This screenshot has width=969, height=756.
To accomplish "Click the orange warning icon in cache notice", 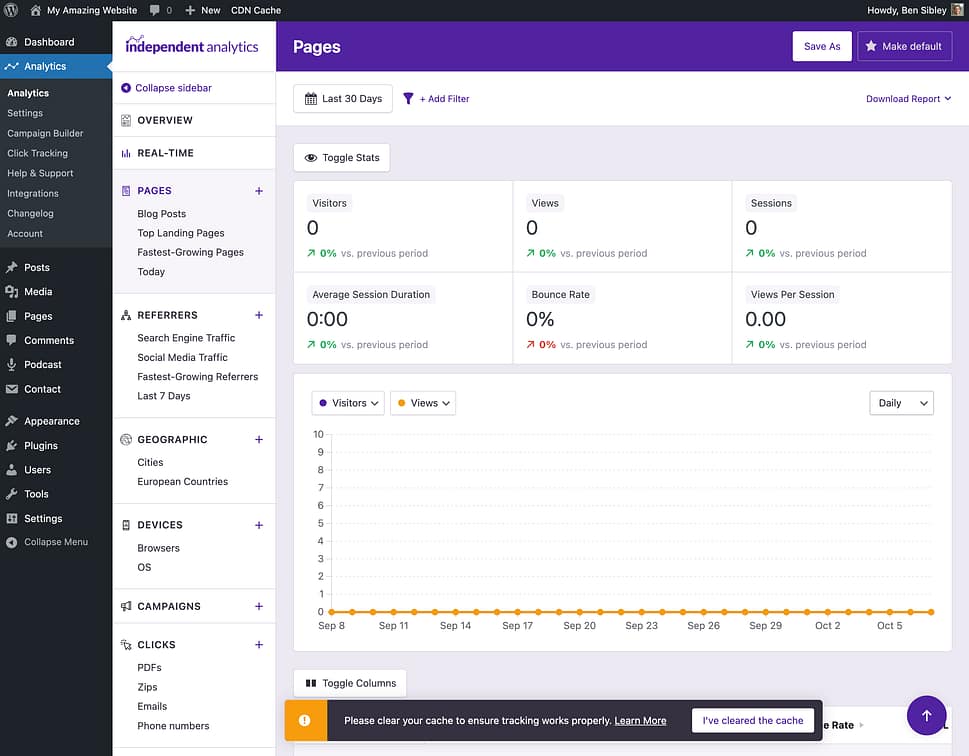I will pyautogui.click(x=305, y=720).
